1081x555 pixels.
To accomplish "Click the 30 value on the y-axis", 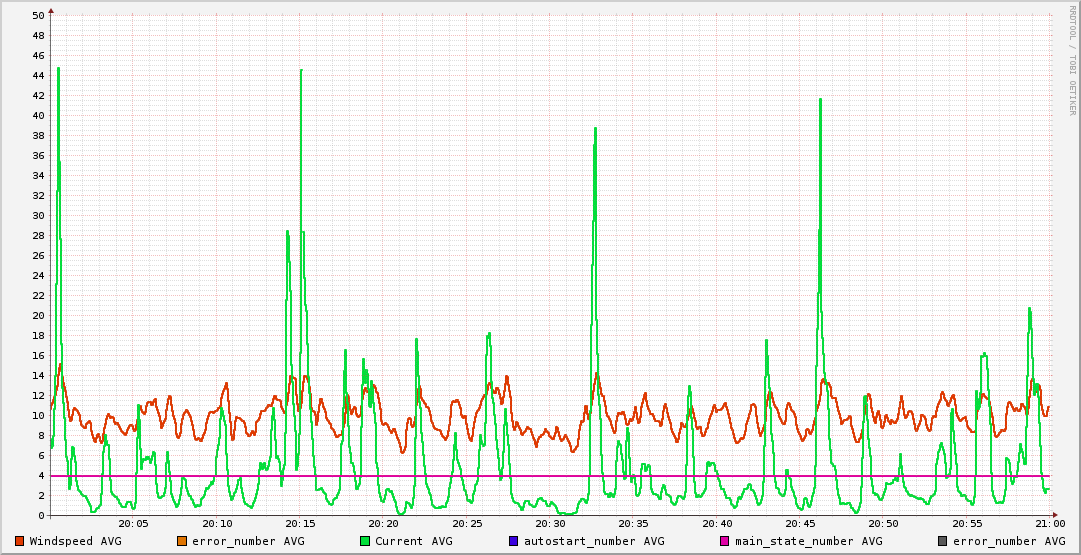I will click(x=38, y=216).
